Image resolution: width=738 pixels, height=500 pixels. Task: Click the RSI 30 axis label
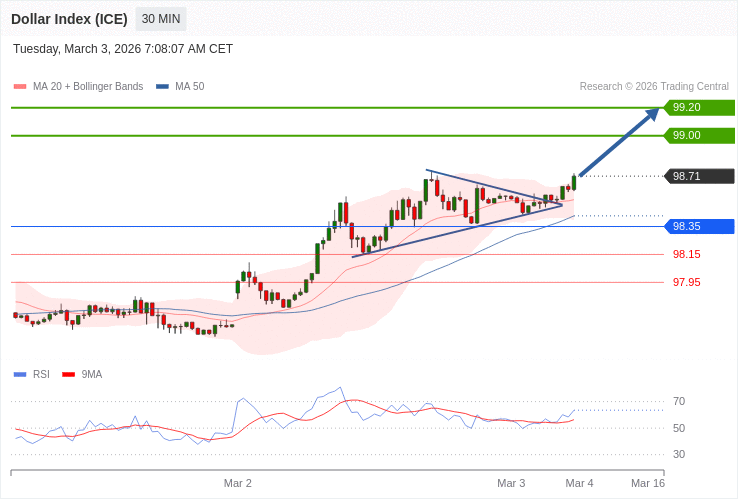click(679, 455)
